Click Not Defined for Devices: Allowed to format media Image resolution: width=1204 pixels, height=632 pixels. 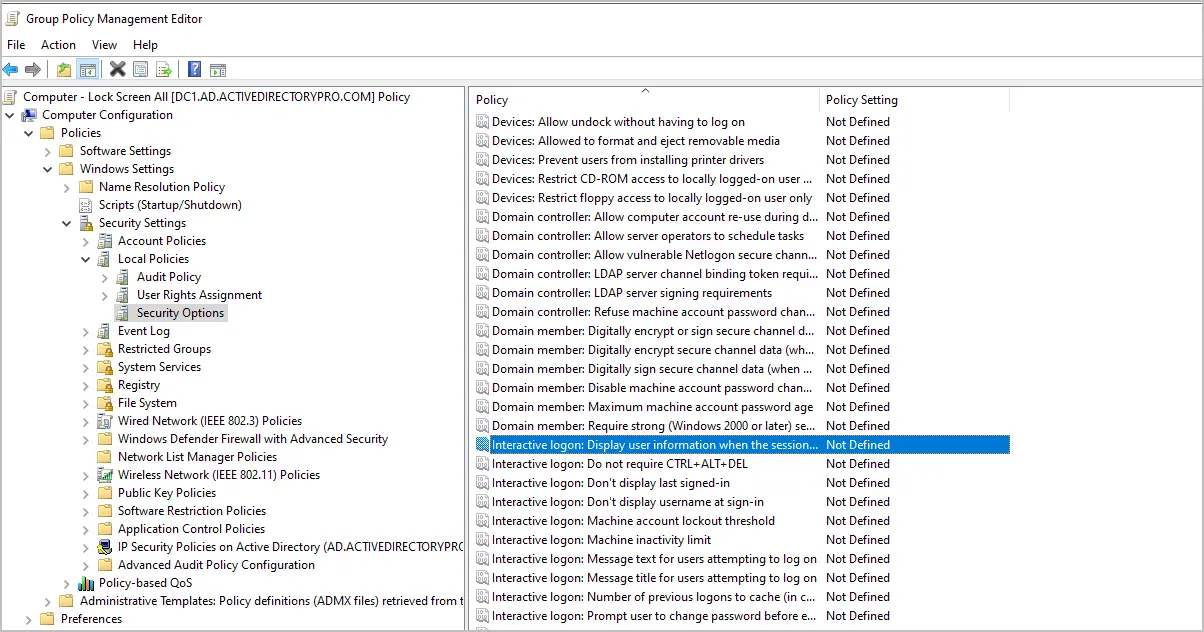(857, 141)
